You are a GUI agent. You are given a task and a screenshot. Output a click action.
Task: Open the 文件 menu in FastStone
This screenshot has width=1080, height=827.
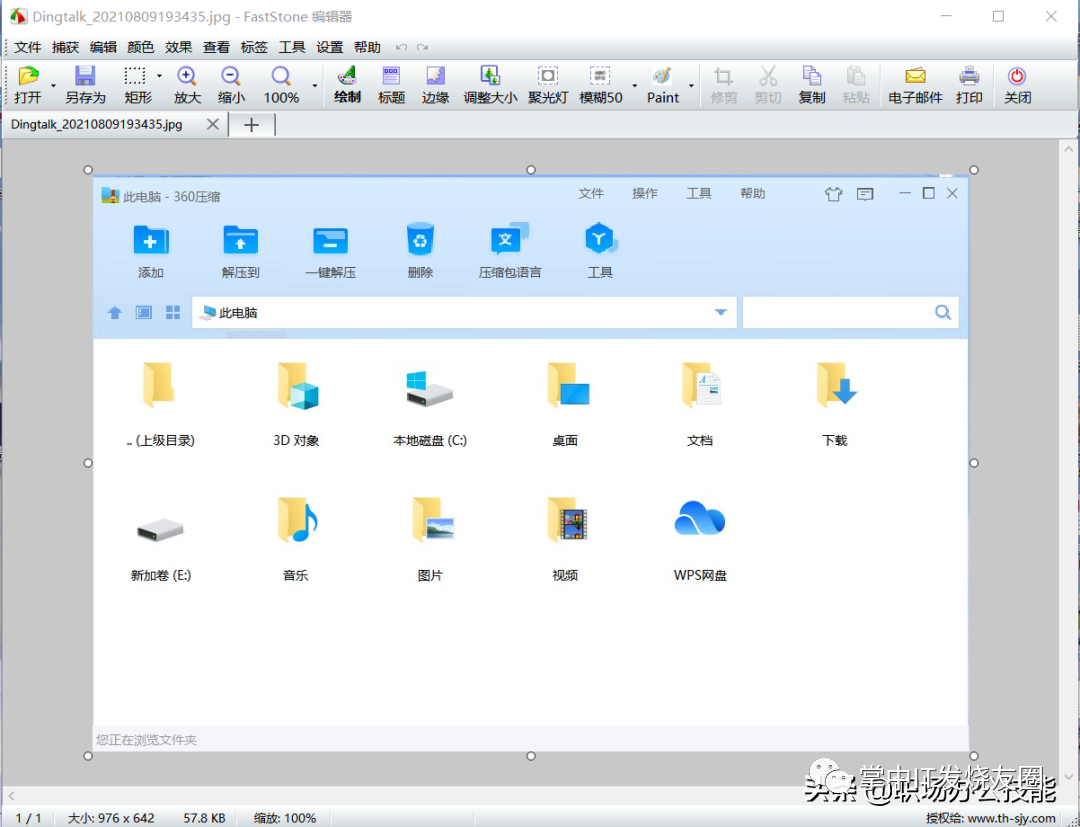28,48
